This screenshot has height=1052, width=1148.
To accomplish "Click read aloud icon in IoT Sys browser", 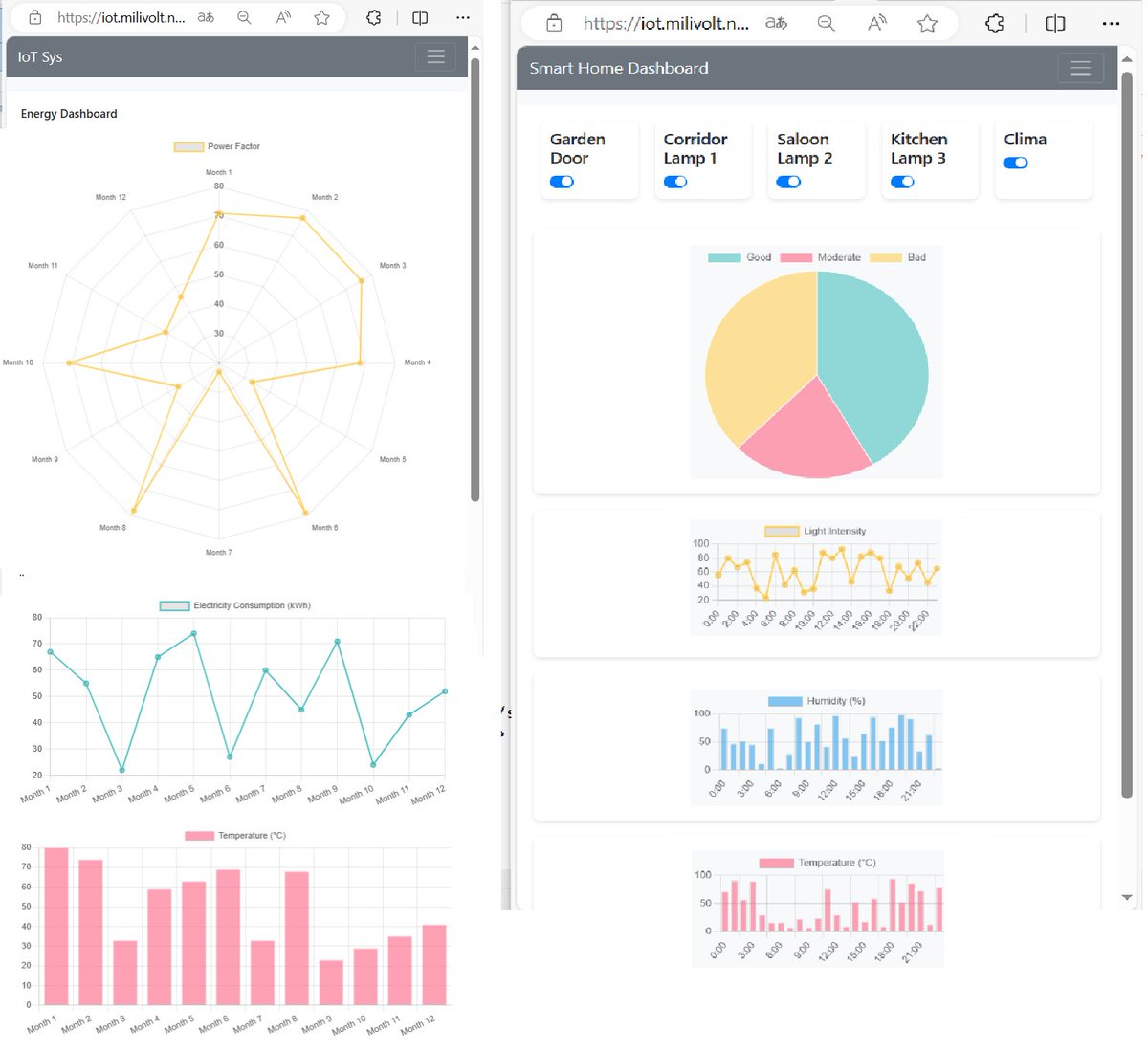I will coord(283,17).
